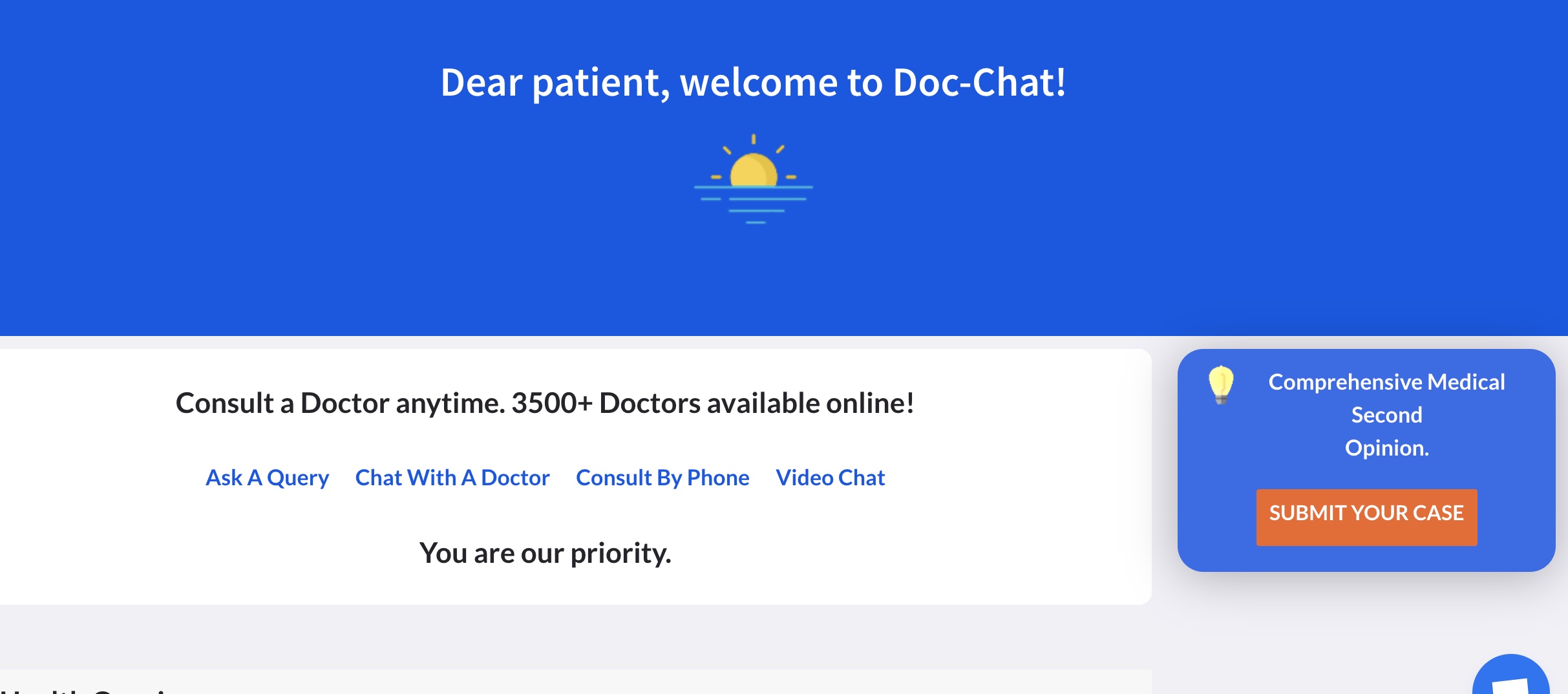This screenshot has width=1568, height=694.
Task: Click the Comprehensive Medical text line
Action: point(1386,382)
